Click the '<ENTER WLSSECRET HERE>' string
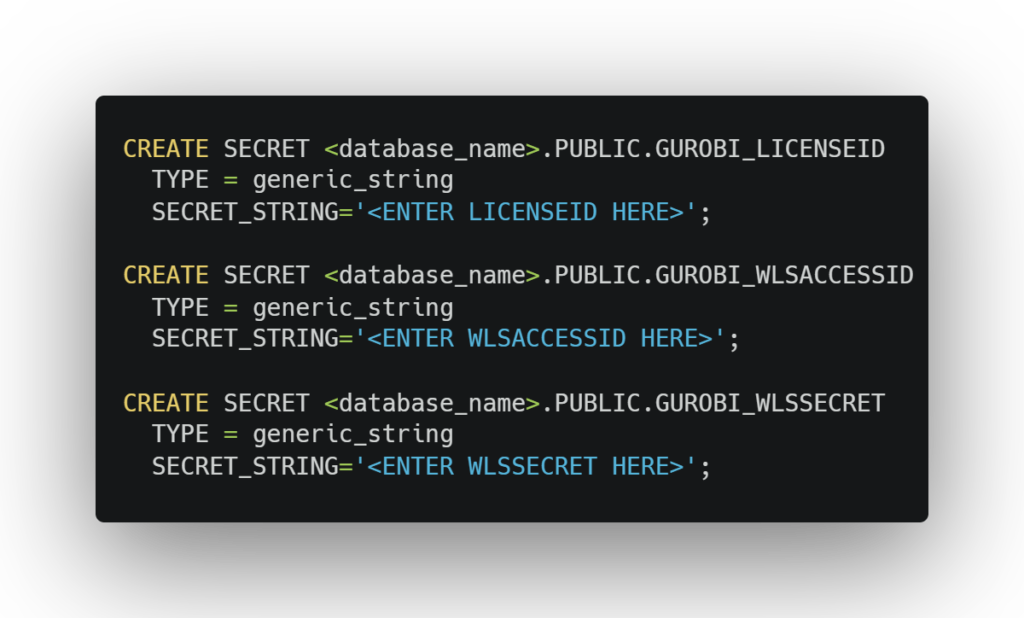Screen dimensions: 1024x618 tap(525, 466)
